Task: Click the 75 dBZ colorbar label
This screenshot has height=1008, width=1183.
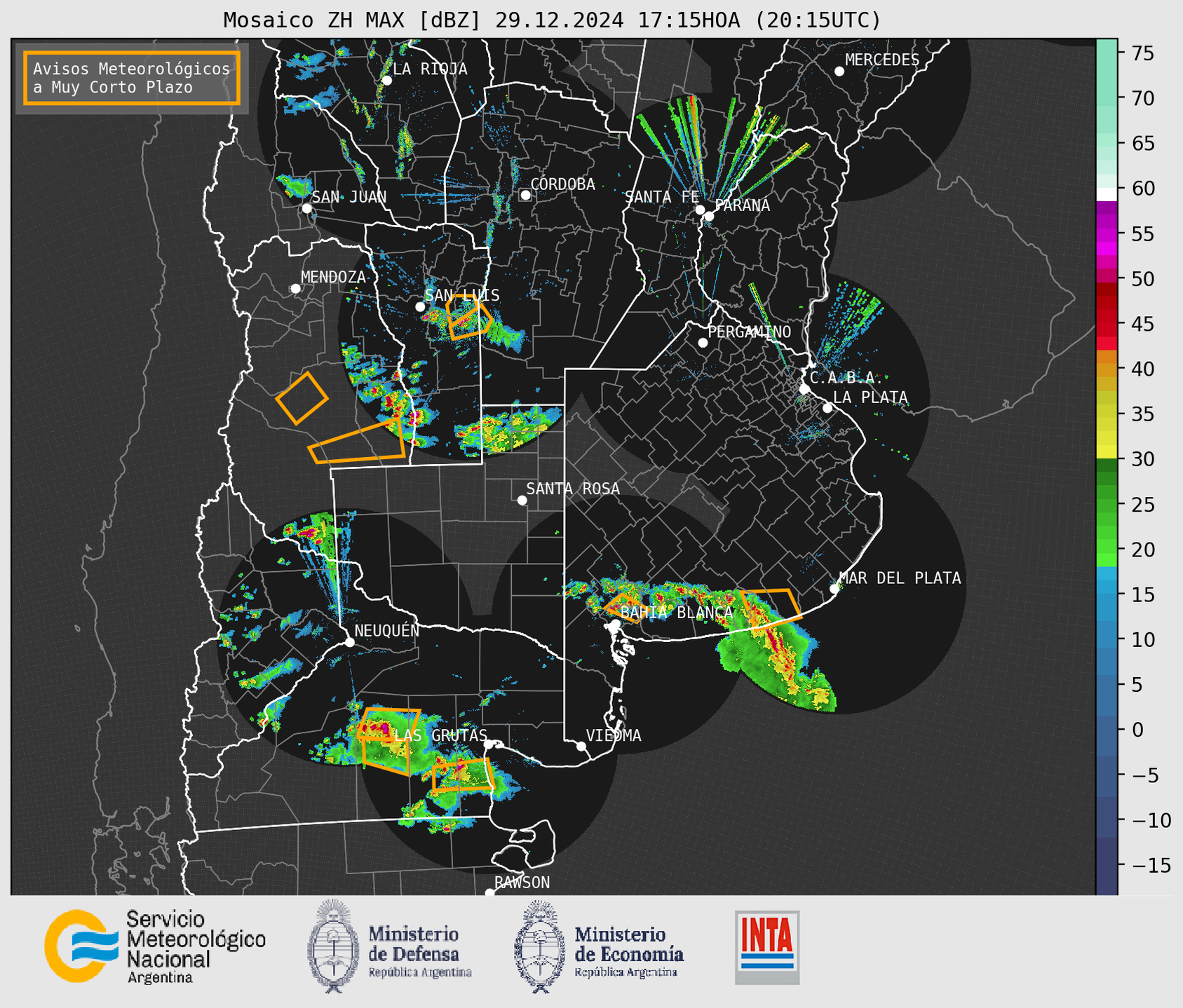Action: (1142, 53)
